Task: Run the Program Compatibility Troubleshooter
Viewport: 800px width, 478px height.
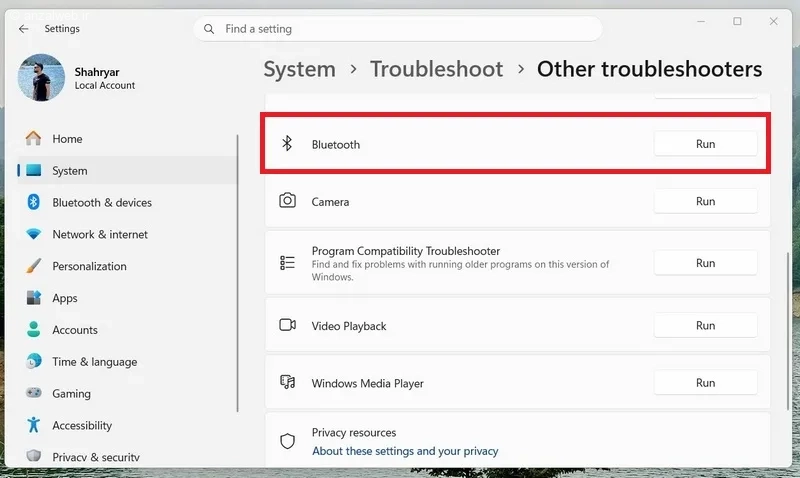Action: pyautogui.click(x=705, y=263)
